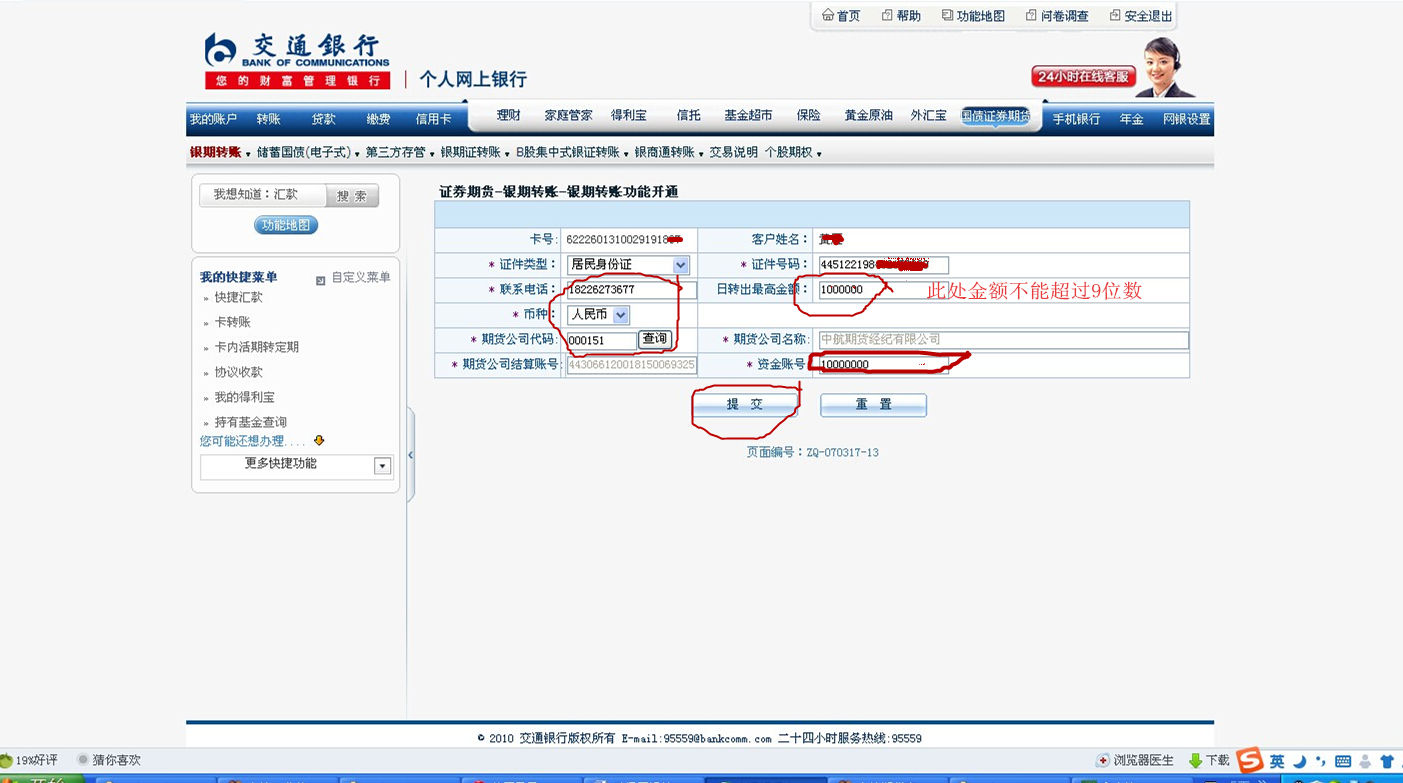Select the 信用卡 menu item

click(x=433, y=119)
